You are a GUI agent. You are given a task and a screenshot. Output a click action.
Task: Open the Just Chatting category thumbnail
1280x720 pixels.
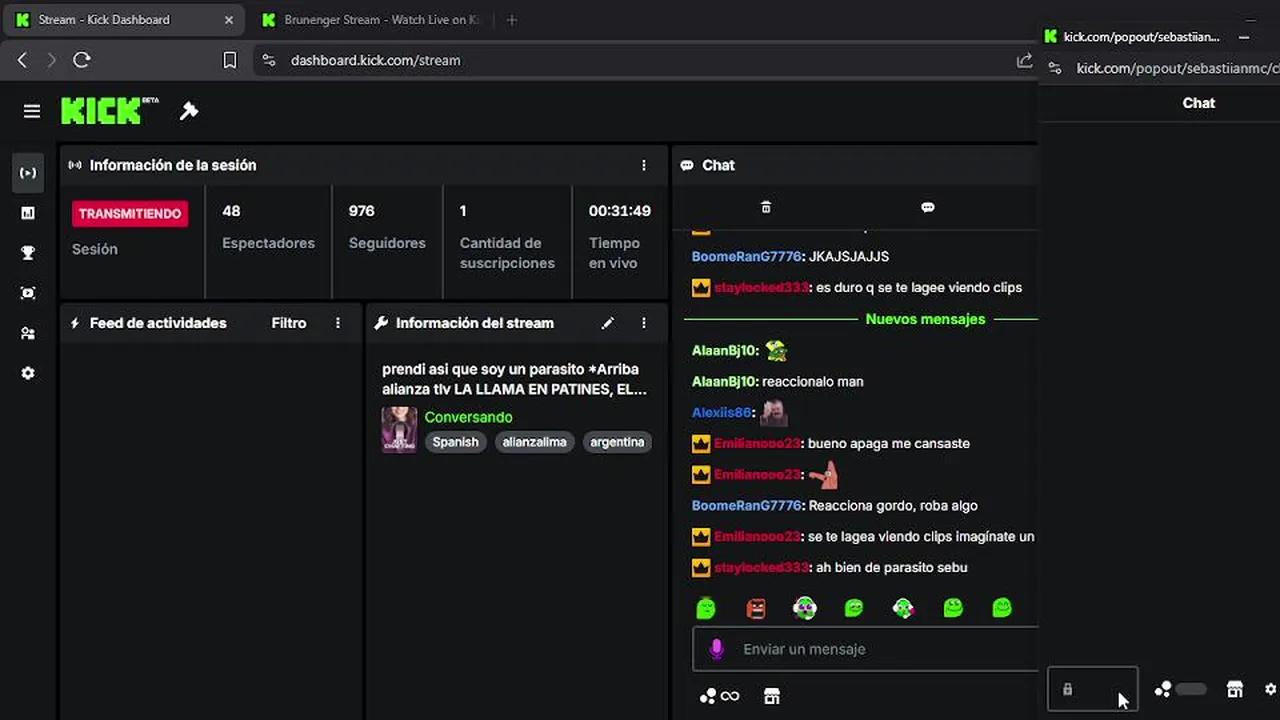[x=399, y=430]
